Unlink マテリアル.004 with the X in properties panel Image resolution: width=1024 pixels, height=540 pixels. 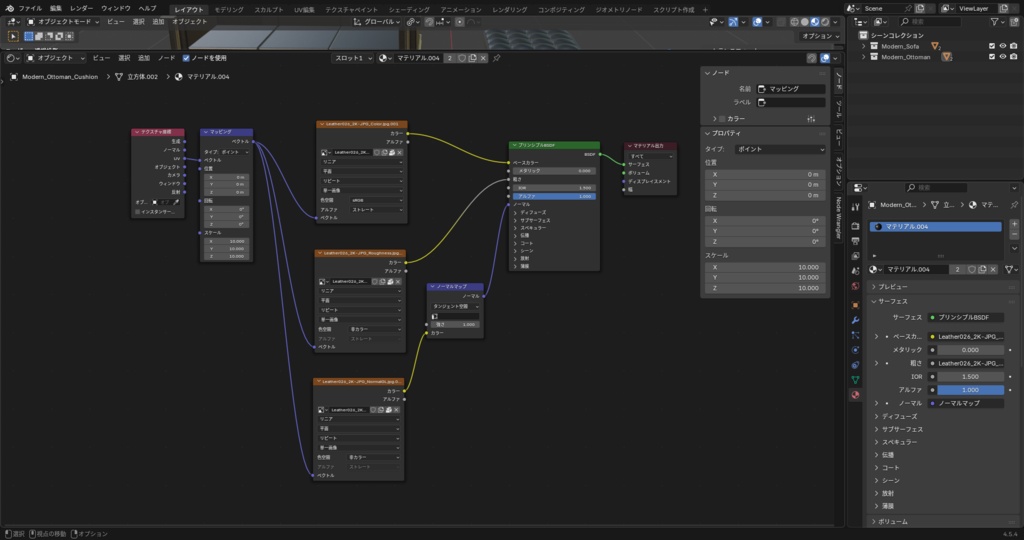tap(993, 269)
